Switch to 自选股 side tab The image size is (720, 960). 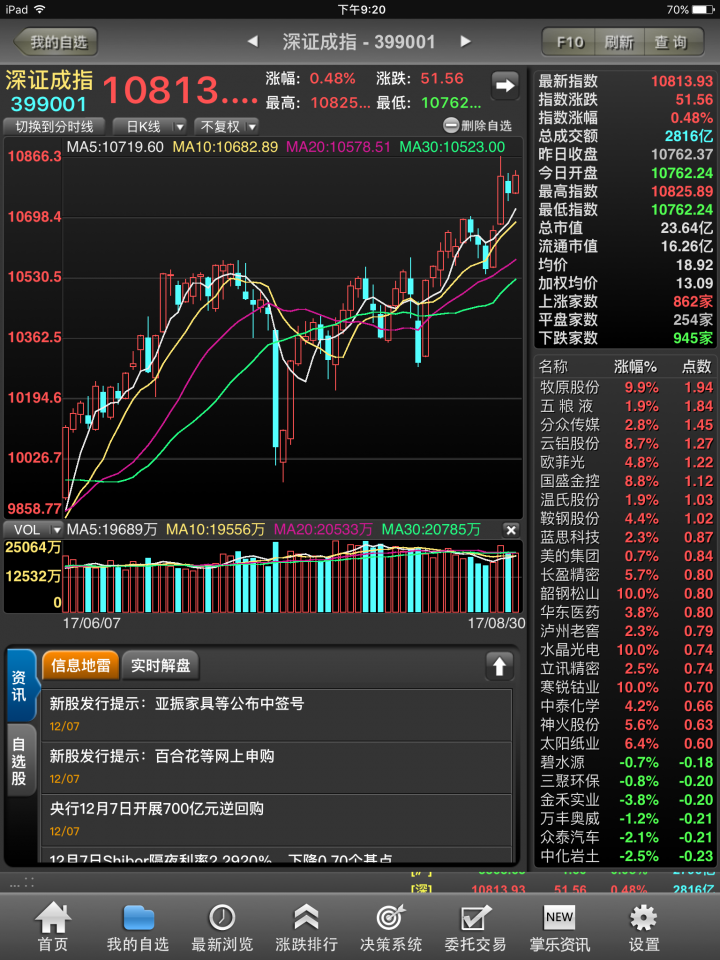click(20, 760)
